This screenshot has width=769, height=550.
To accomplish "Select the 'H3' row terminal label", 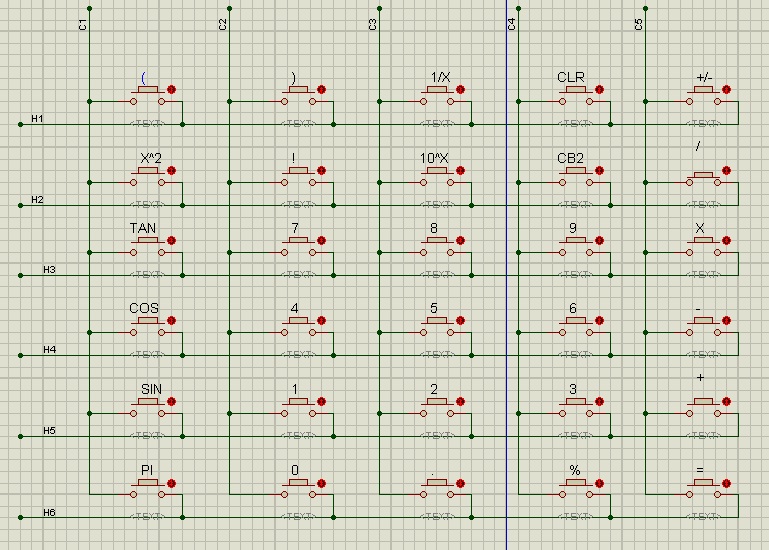I will tap(50, 270).
